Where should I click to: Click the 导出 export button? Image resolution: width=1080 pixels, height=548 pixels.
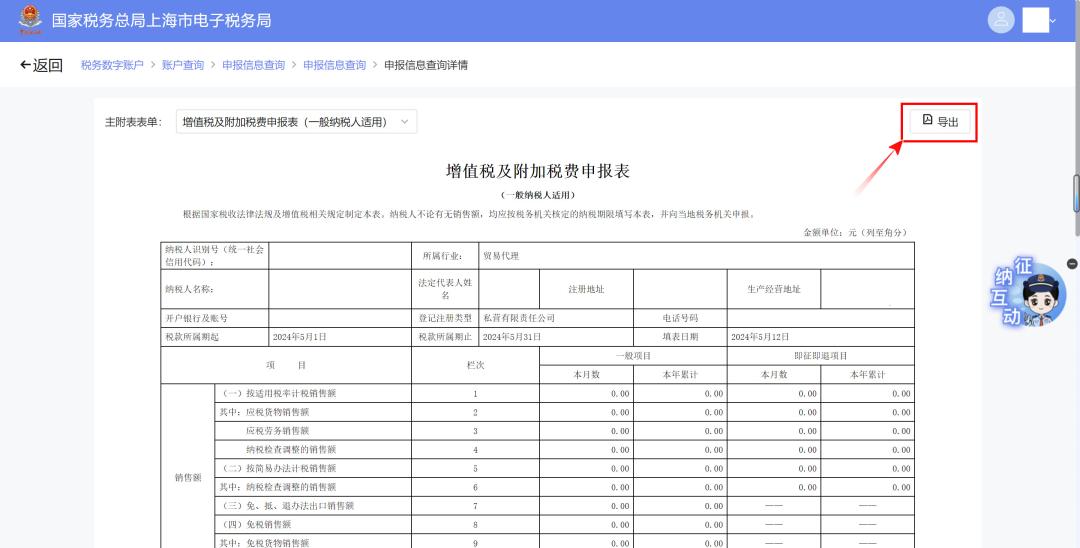(940, 121)
